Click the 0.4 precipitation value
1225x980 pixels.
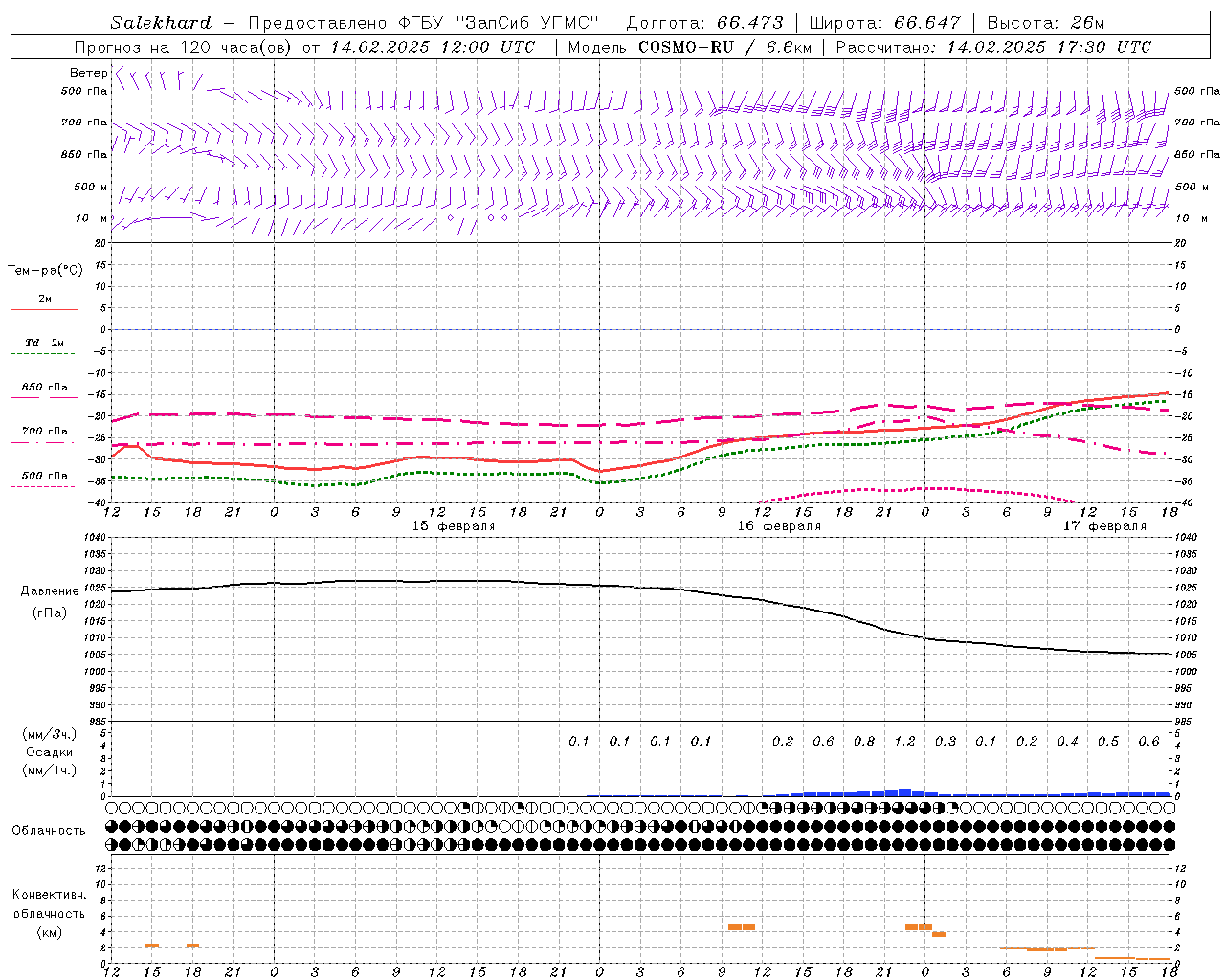click(x=1068, y=741)
